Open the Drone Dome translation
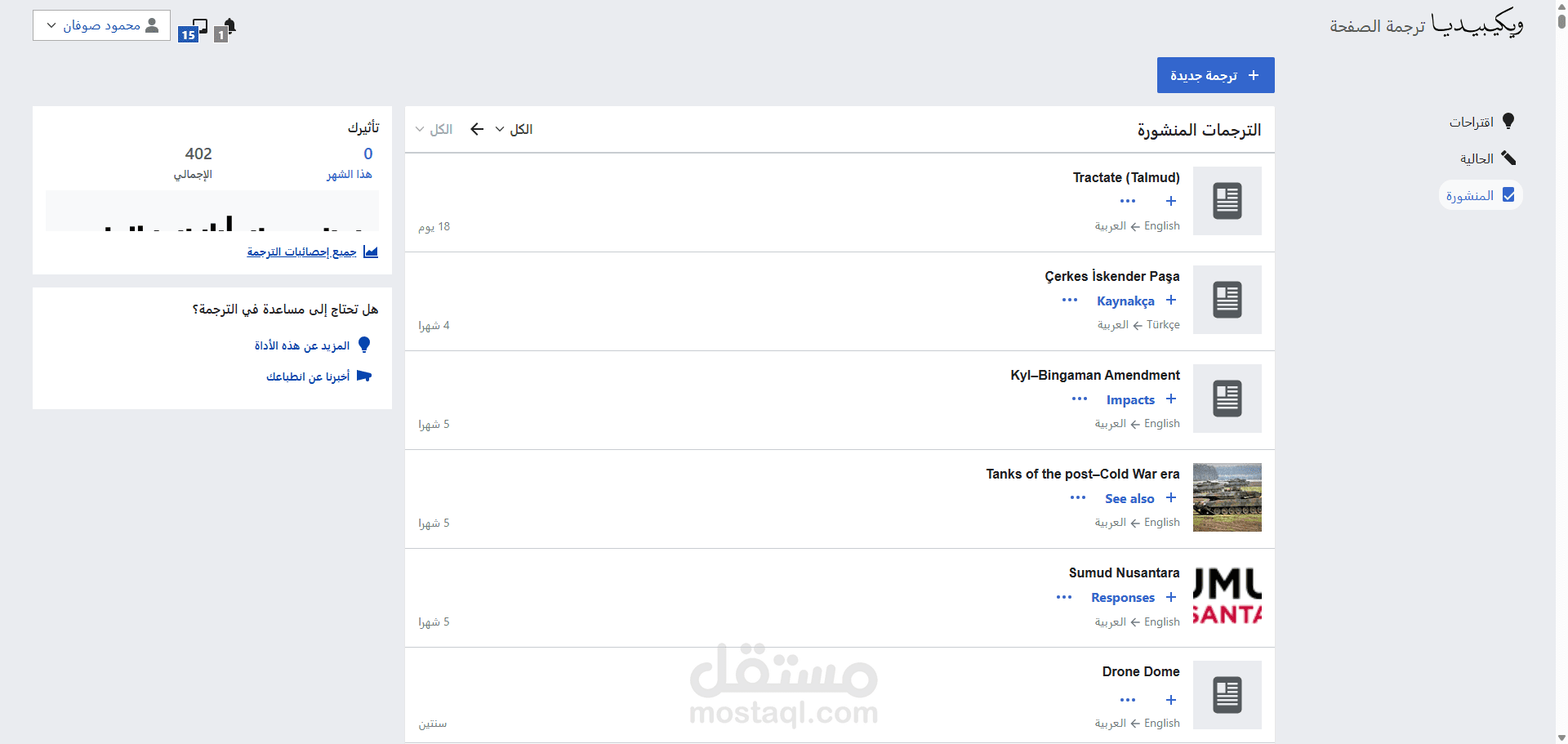Screen dimensions: 1568x744 coord(1141,671)
